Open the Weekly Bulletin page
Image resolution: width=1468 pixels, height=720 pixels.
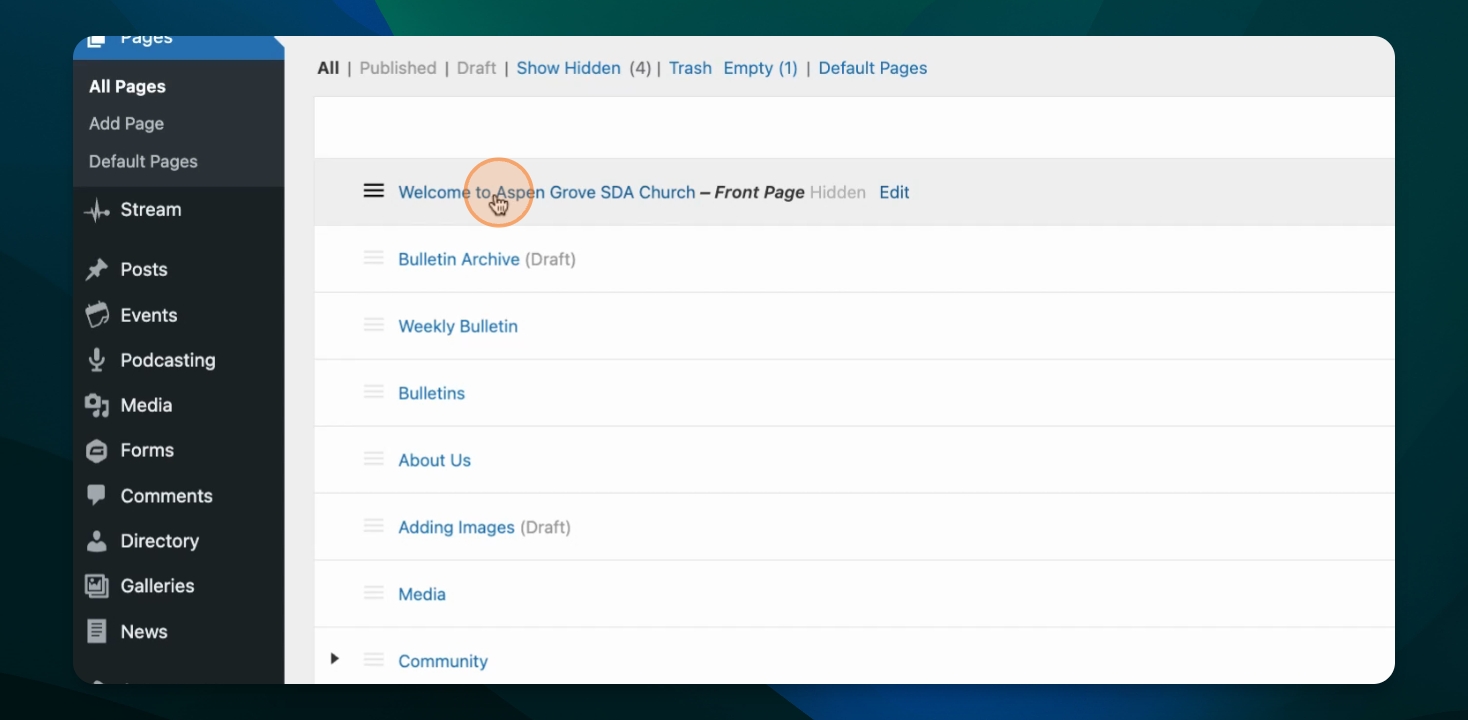point(458,326)
